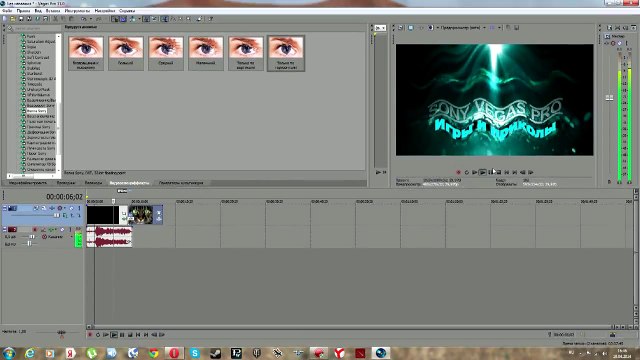The height and width of the screenshot is (360, 640).
Task: Click the audio track volume slider
Action: [32, 237]
